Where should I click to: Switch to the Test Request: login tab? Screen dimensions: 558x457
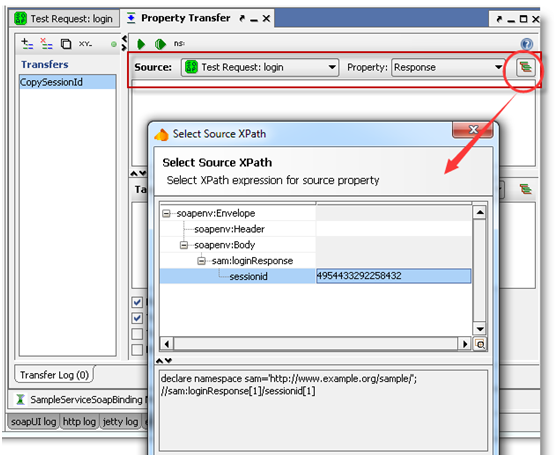click(x=63, y=19)
